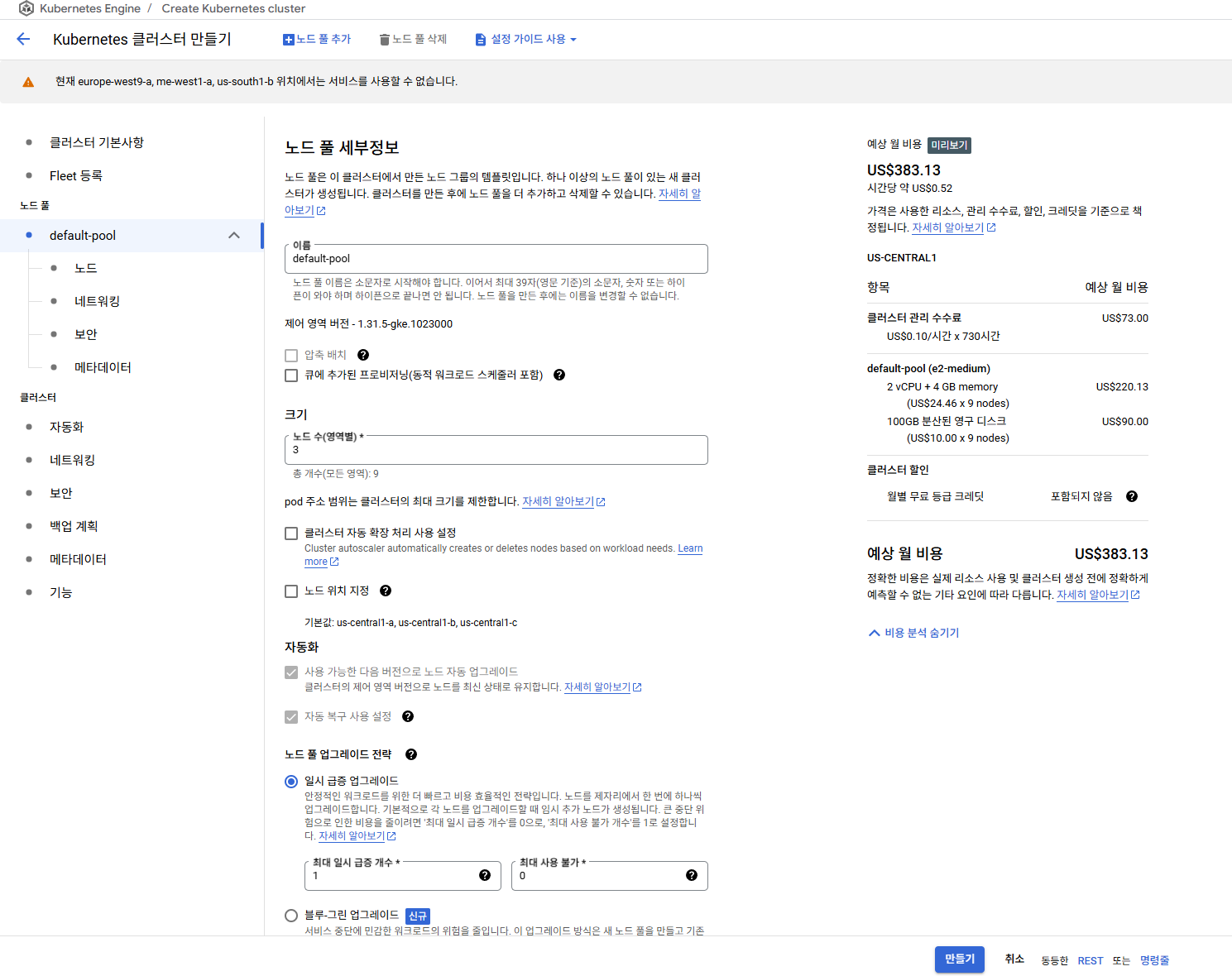
Task: Open 자세히 알아보기 link under 노드 풀 세부정보
Action: tap(679, 194)
